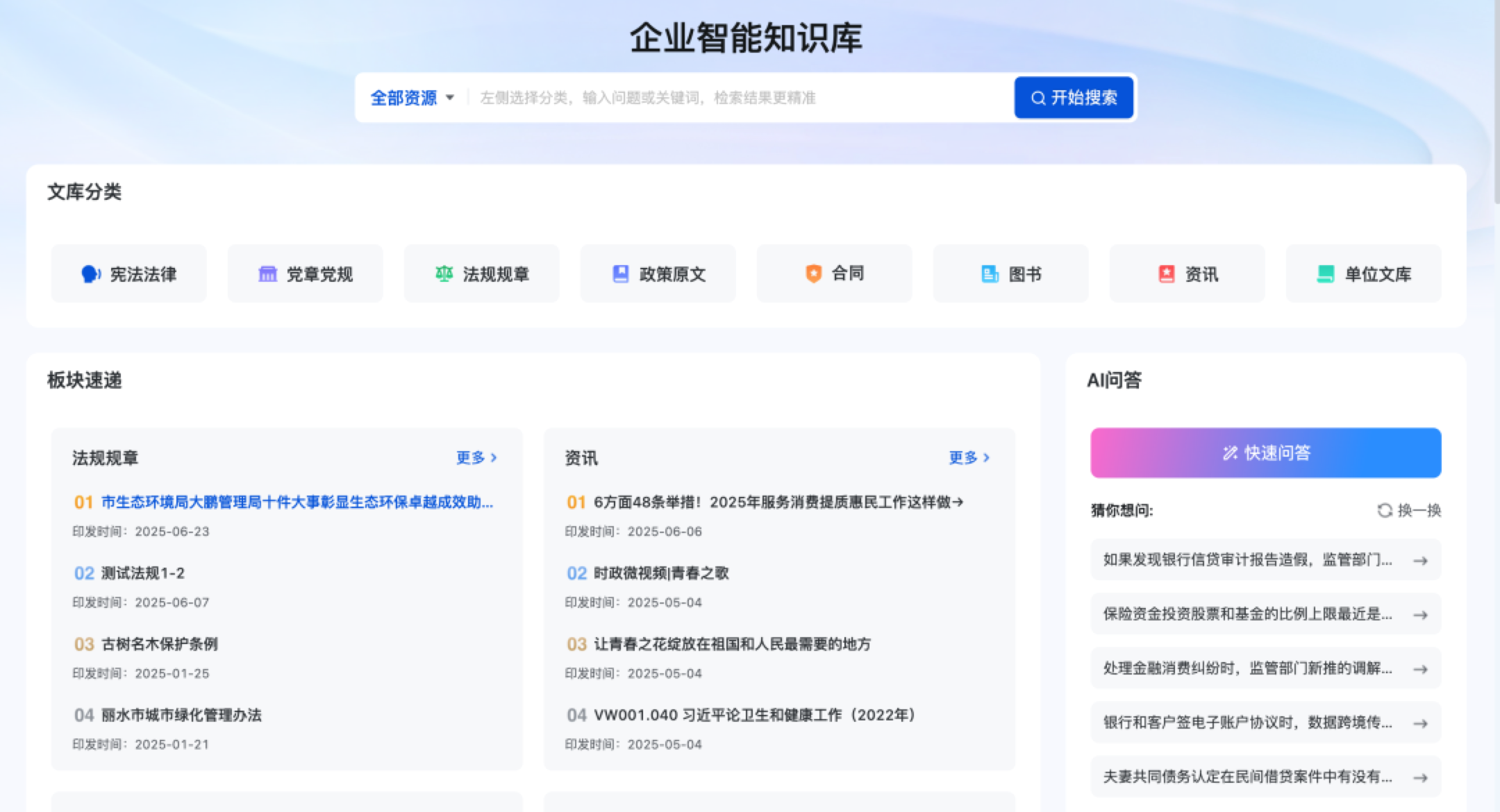
Task: Click the 换一换 refresh icon
Action: [x=1385, y=511]
